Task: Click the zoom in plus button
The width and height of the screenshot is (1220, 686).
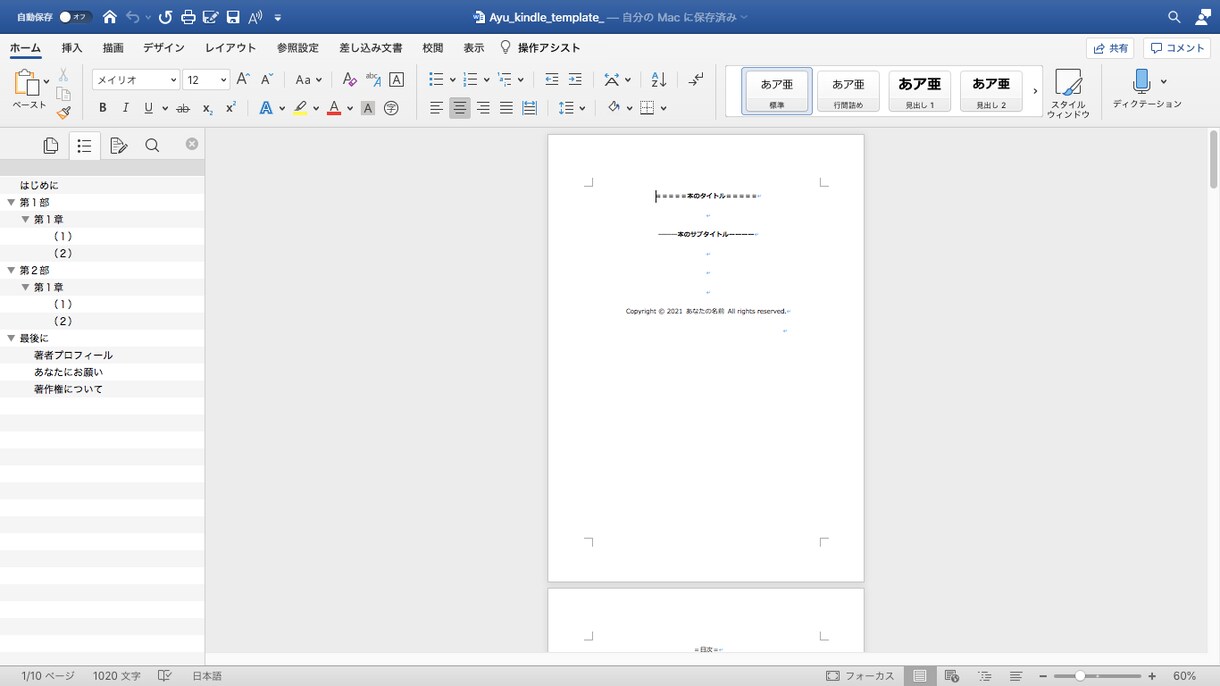Action: [1152, 676]
